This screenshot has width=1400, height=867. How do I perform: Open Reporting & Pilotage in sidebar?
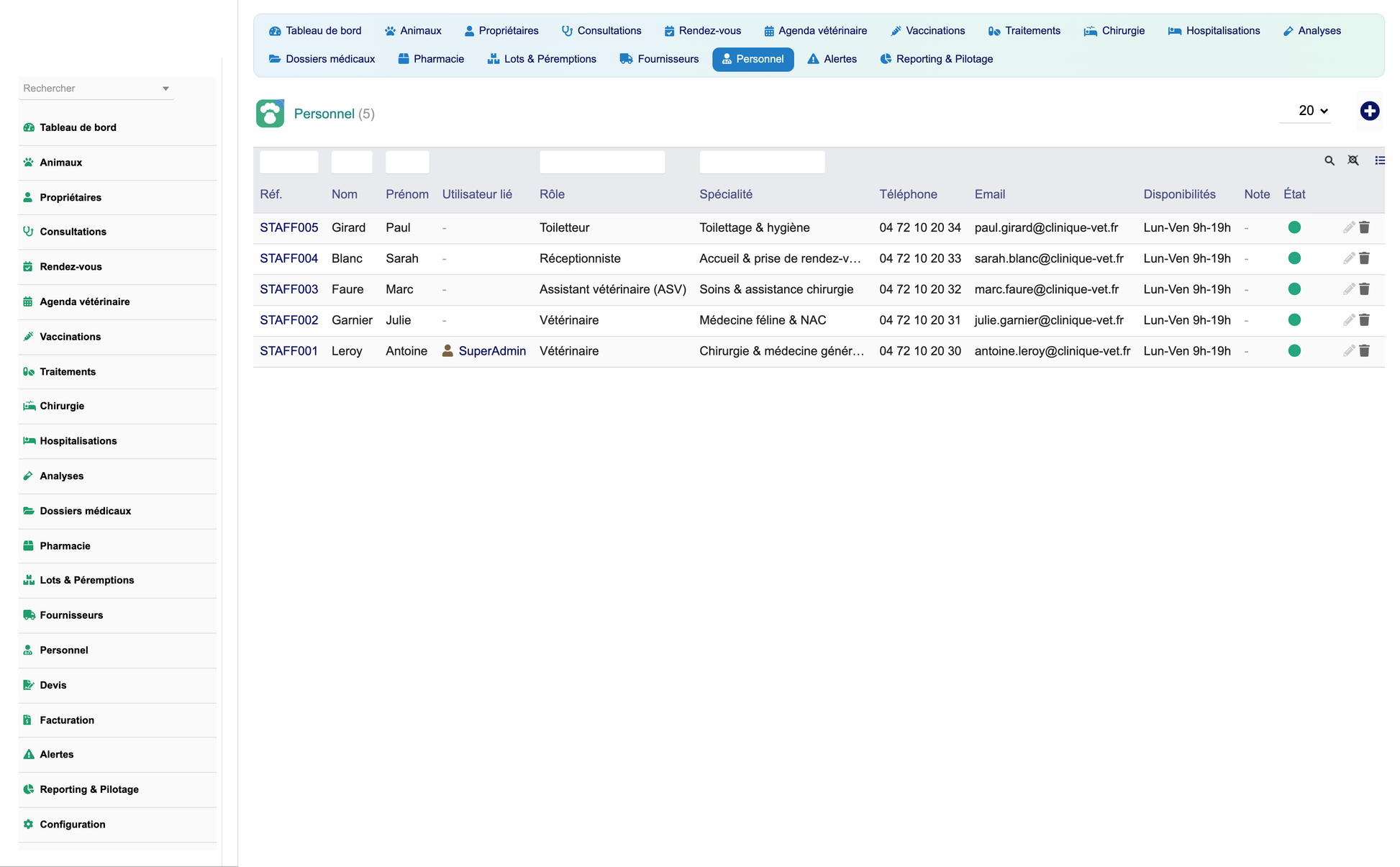tap(88, 789)
